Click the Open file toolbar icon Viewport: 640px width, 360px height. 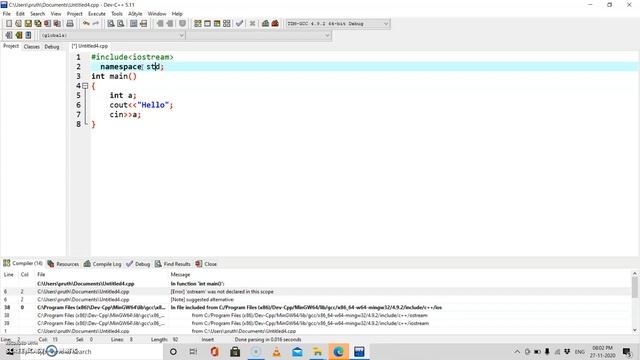click(18, 24)
